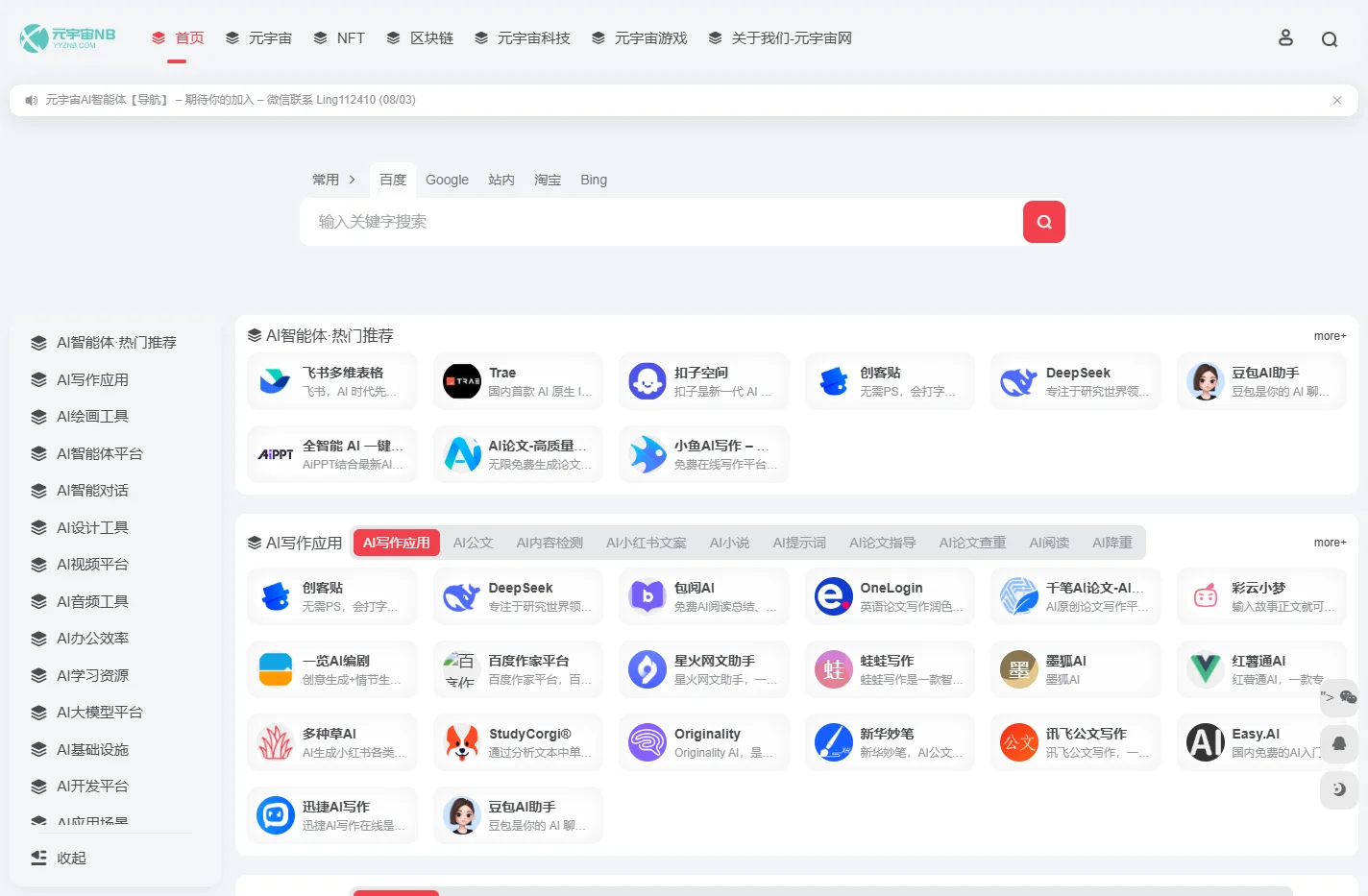Open the 小鱼AI写作 fish icon
1368x896 pixels.
tap(647, 454)
